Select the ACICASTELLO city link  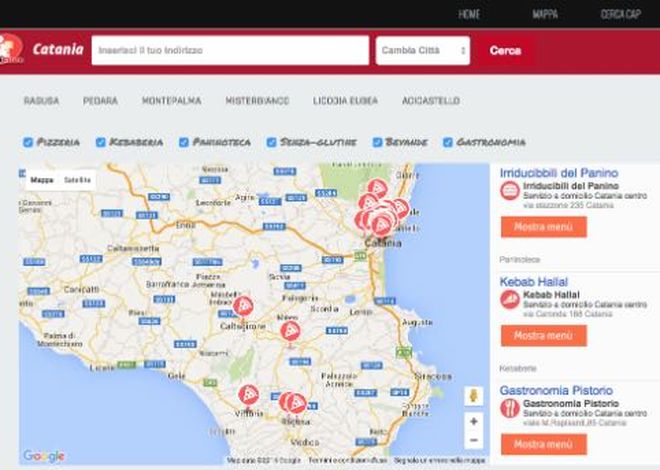[431, 101]
